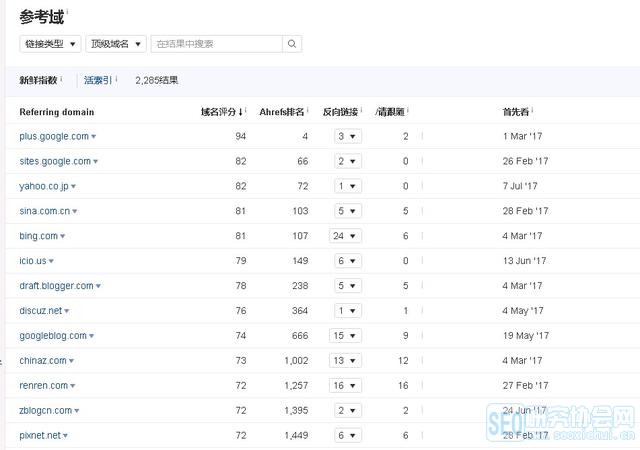Screen dimensions: 640x450
Task: Open yahoo.co.jp domain link
Action: click(44, 186)
